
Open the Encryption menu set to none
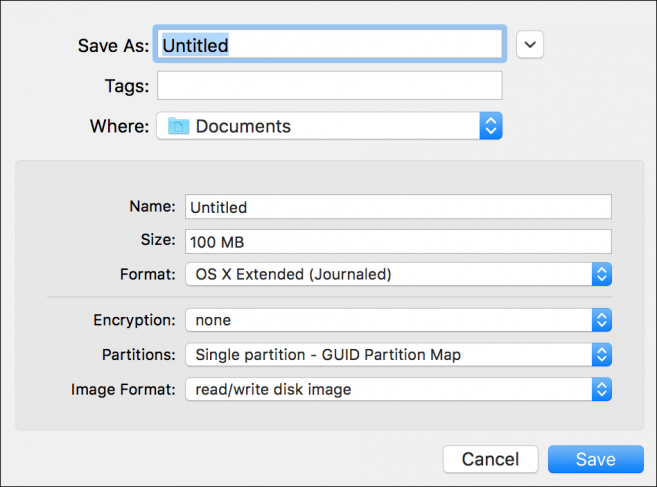pyautogui.click(x=388, y=320)
